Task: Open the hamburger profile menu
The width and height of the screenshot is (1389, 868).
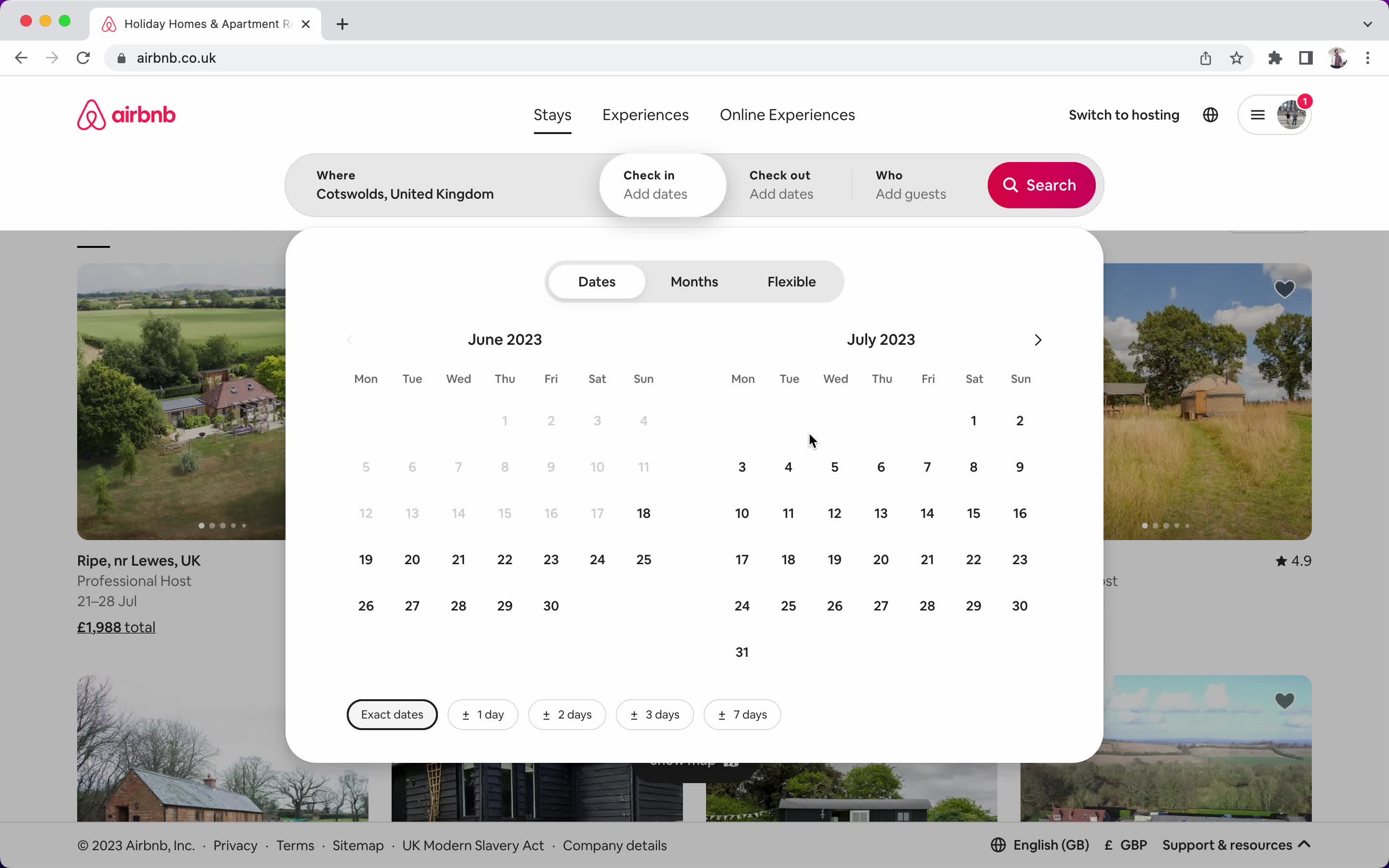Action: (1257, 114)
